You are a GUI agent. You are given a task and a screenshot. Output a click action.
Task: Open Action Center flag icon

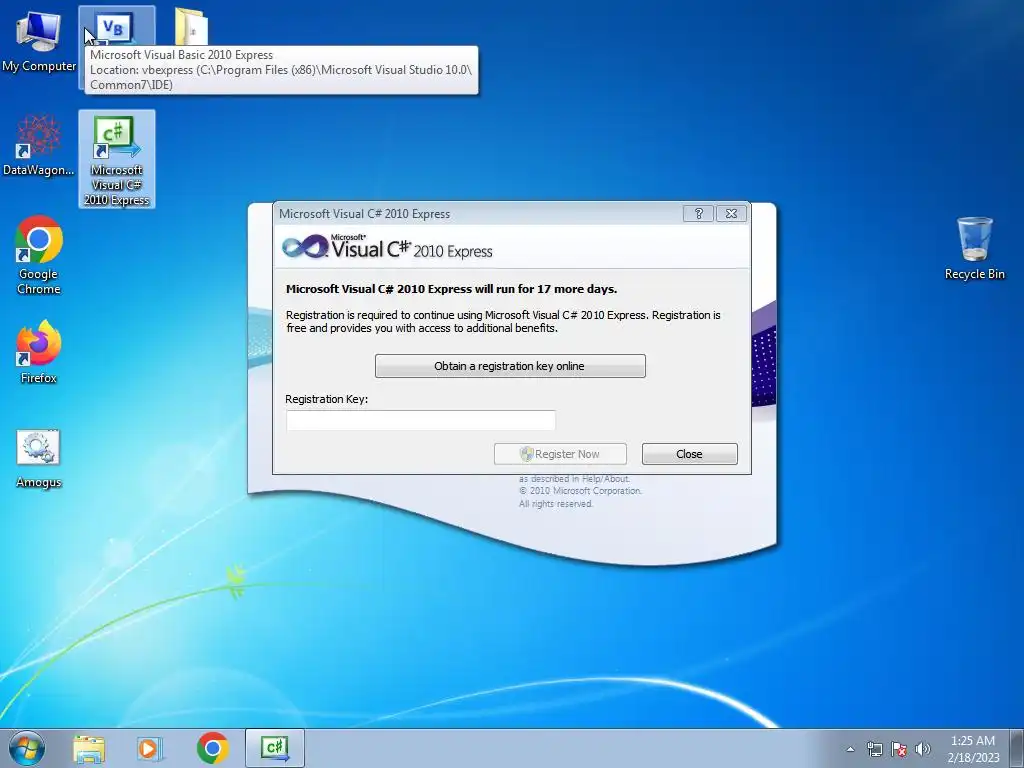tap(899, 749)
